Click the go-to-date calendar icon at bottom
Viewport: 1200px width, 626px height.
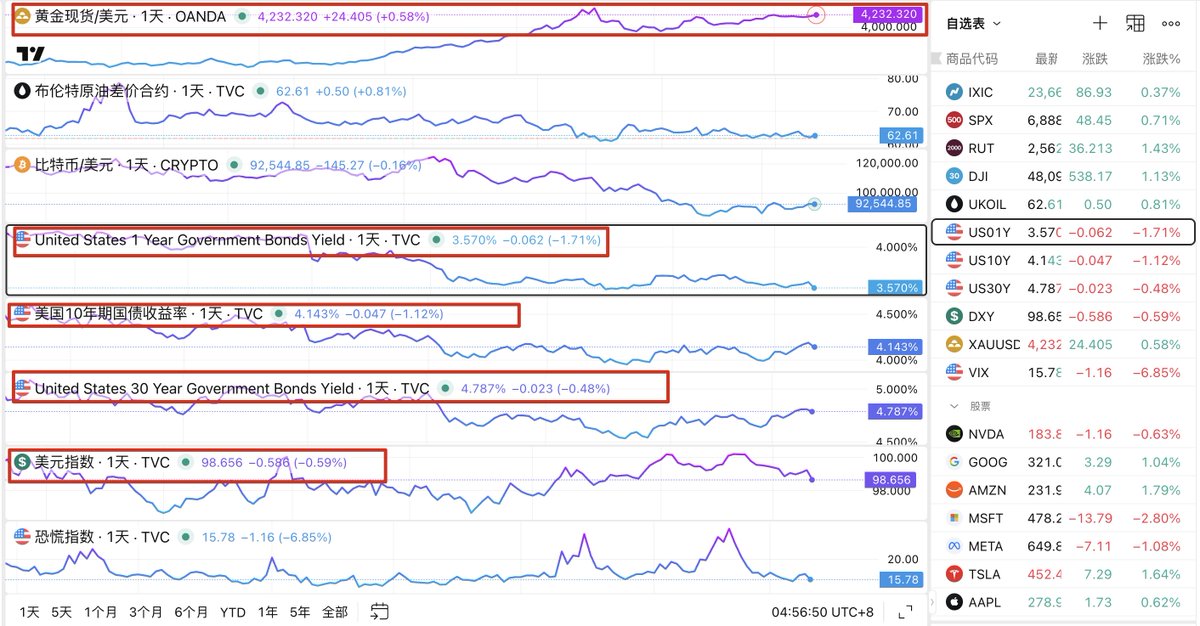379,611
